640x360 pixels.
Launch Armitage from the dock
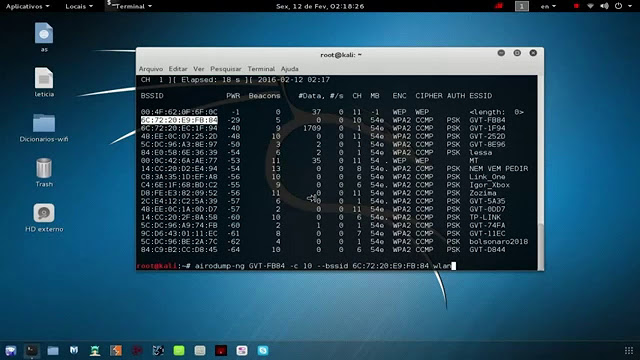click(95, 351)
